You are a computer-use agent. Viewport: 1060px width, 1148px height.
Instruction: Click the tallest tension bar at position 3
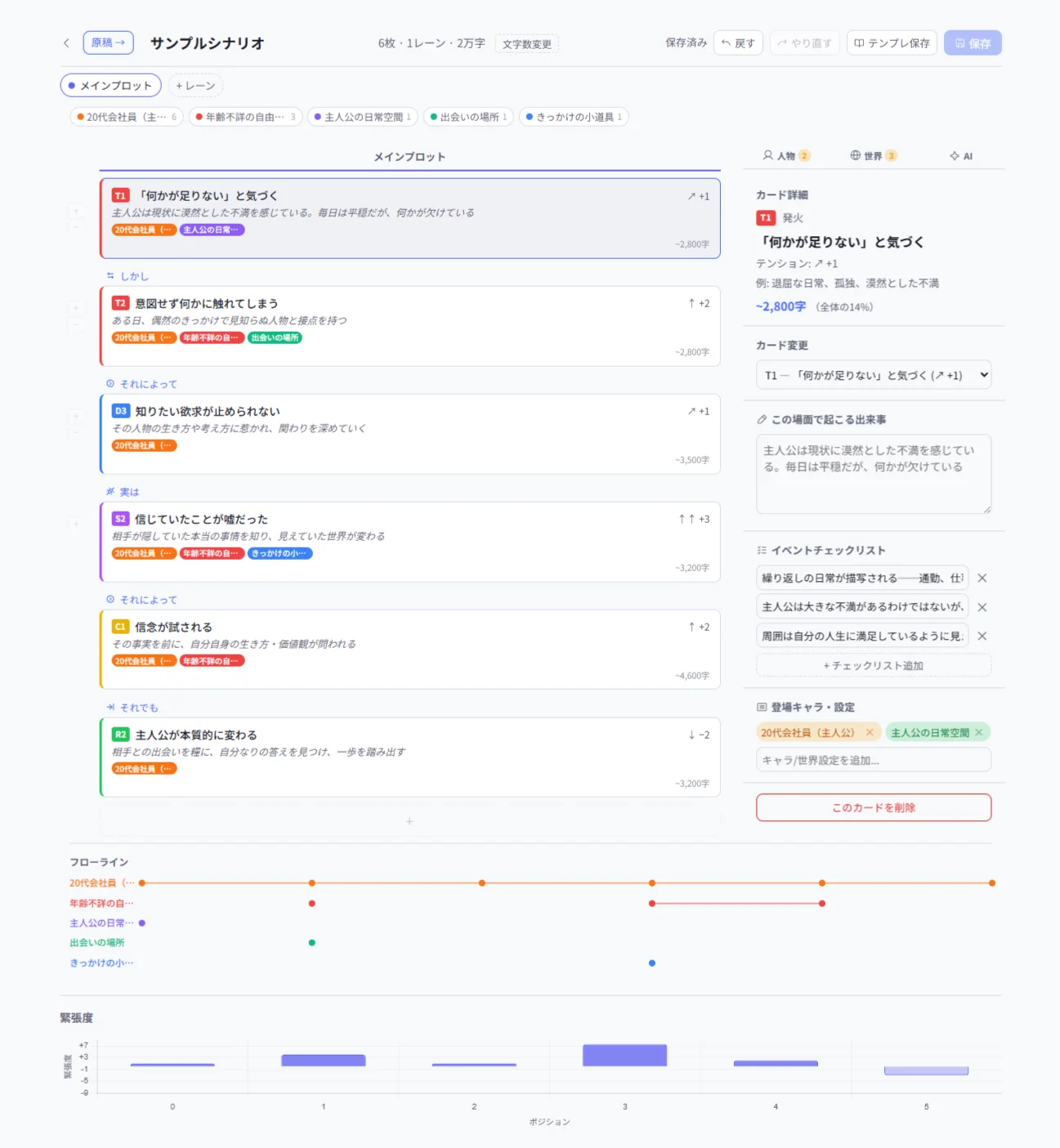[x=624, y=1055]
